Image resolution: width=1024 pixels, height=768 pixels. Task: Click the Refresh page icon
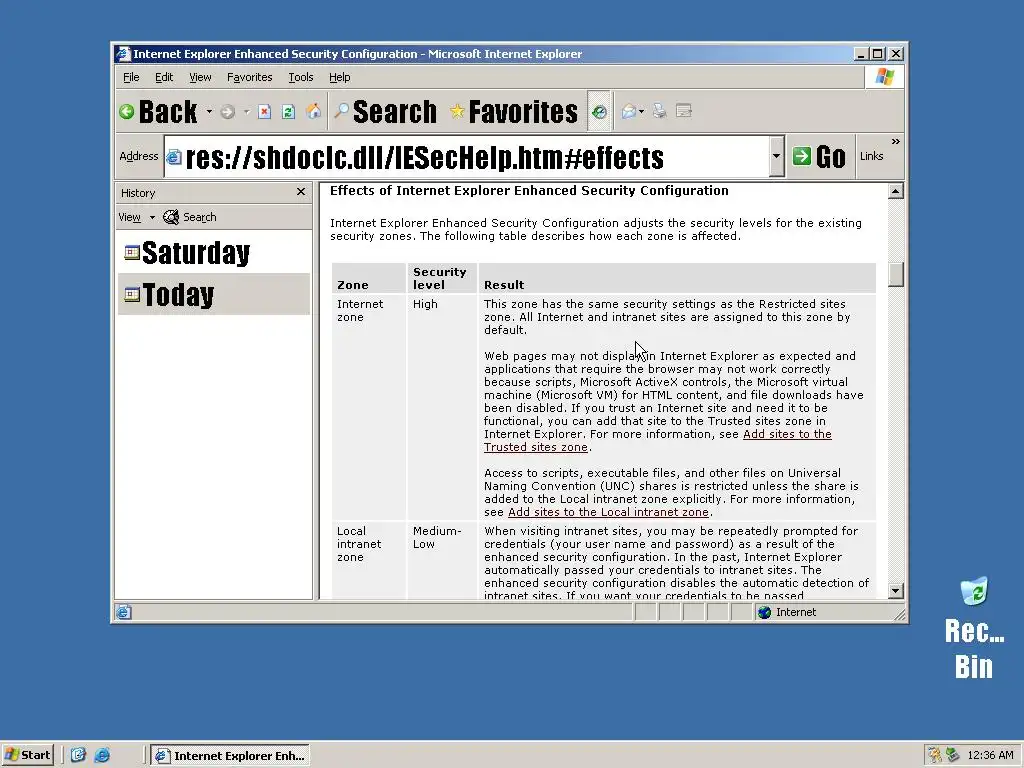[x=288, y=112]
